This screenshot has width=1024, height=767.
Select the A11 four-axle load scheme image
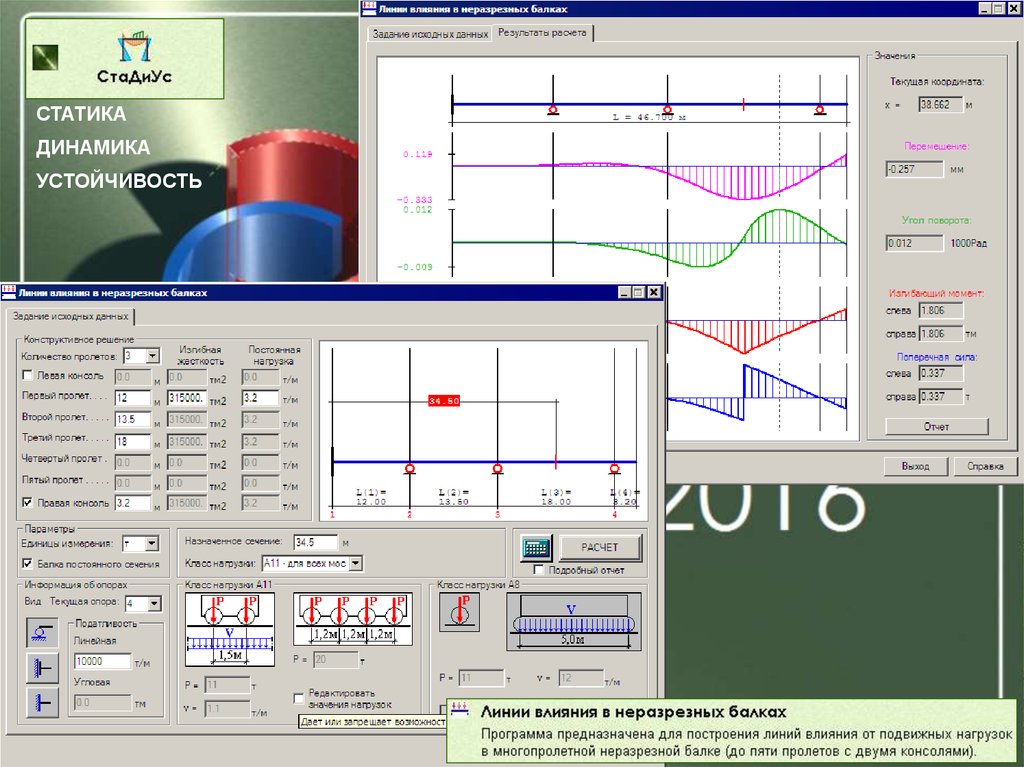[x=352, y=619]
